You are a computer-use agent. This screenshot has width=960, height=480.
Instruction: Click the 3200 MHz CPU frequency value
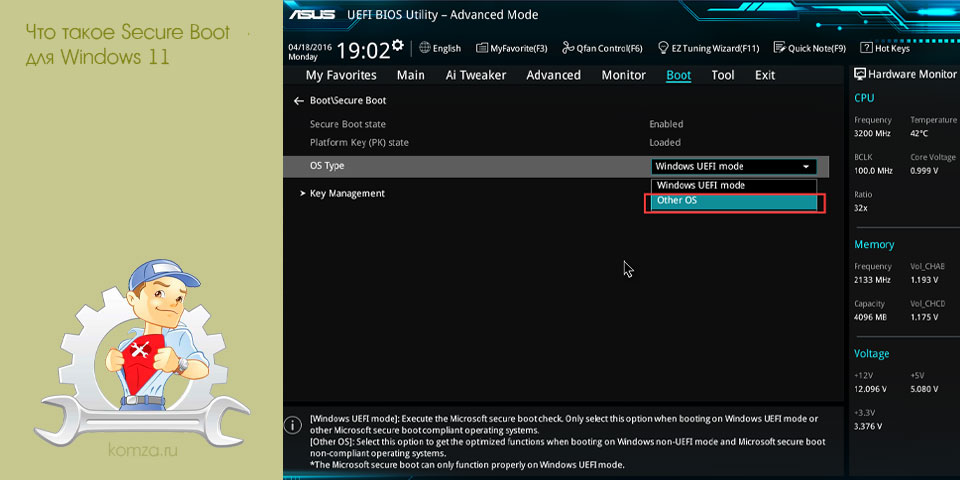tap(872, 133)
